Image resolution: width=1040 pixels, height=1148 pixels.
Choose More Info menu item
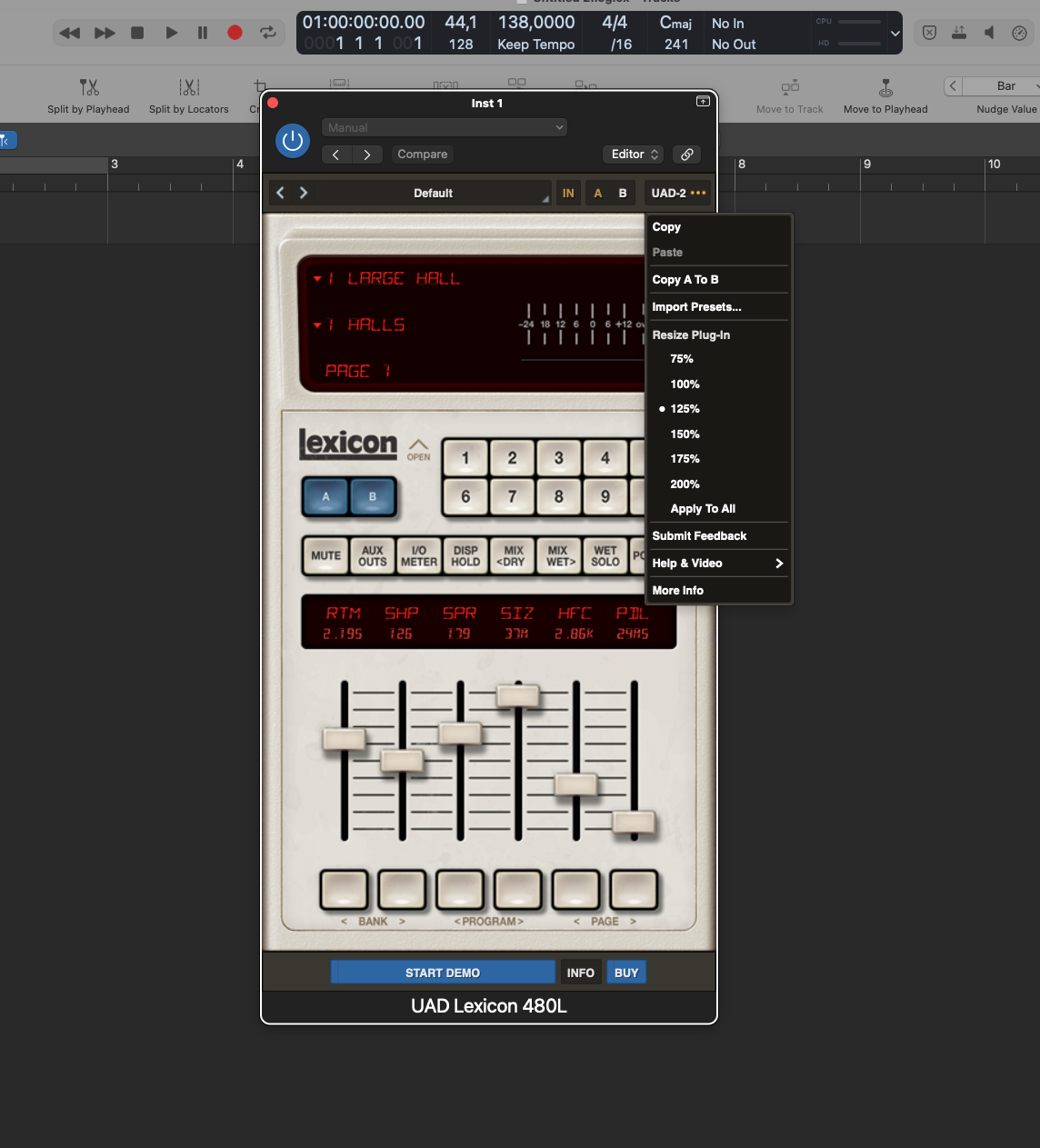[x=718, y=591]
